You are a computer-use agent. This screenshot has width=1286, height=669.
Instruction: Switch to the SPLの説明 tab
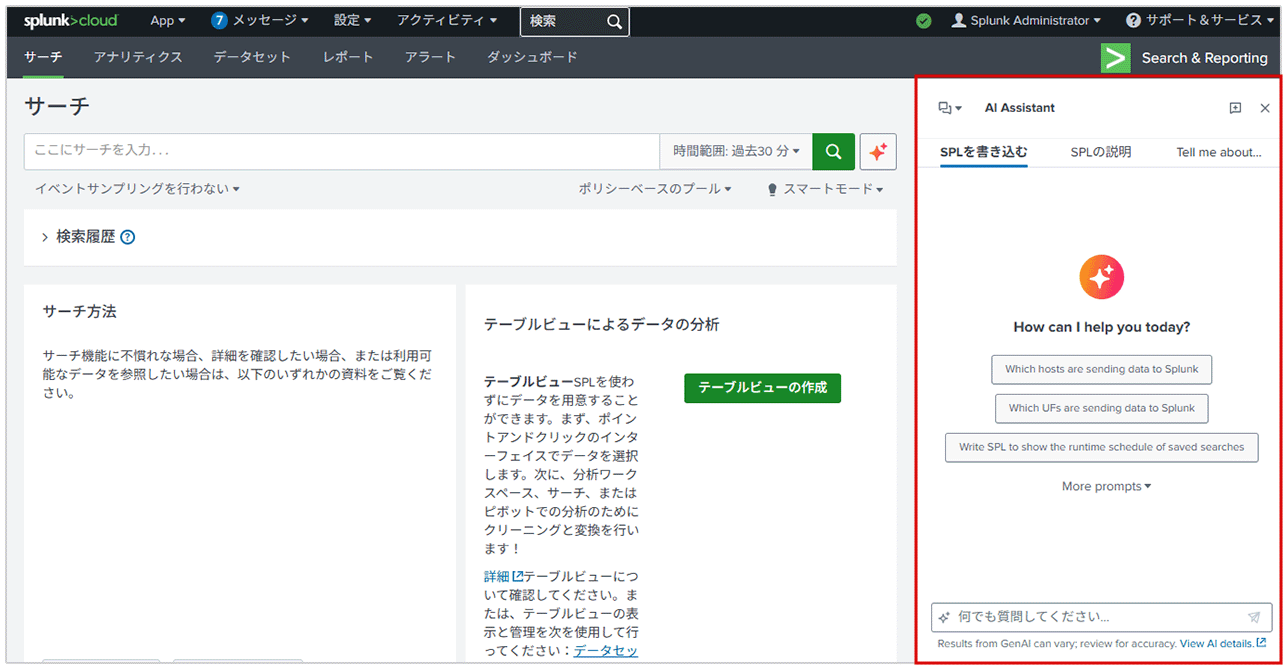click(x=1100, y=152)
